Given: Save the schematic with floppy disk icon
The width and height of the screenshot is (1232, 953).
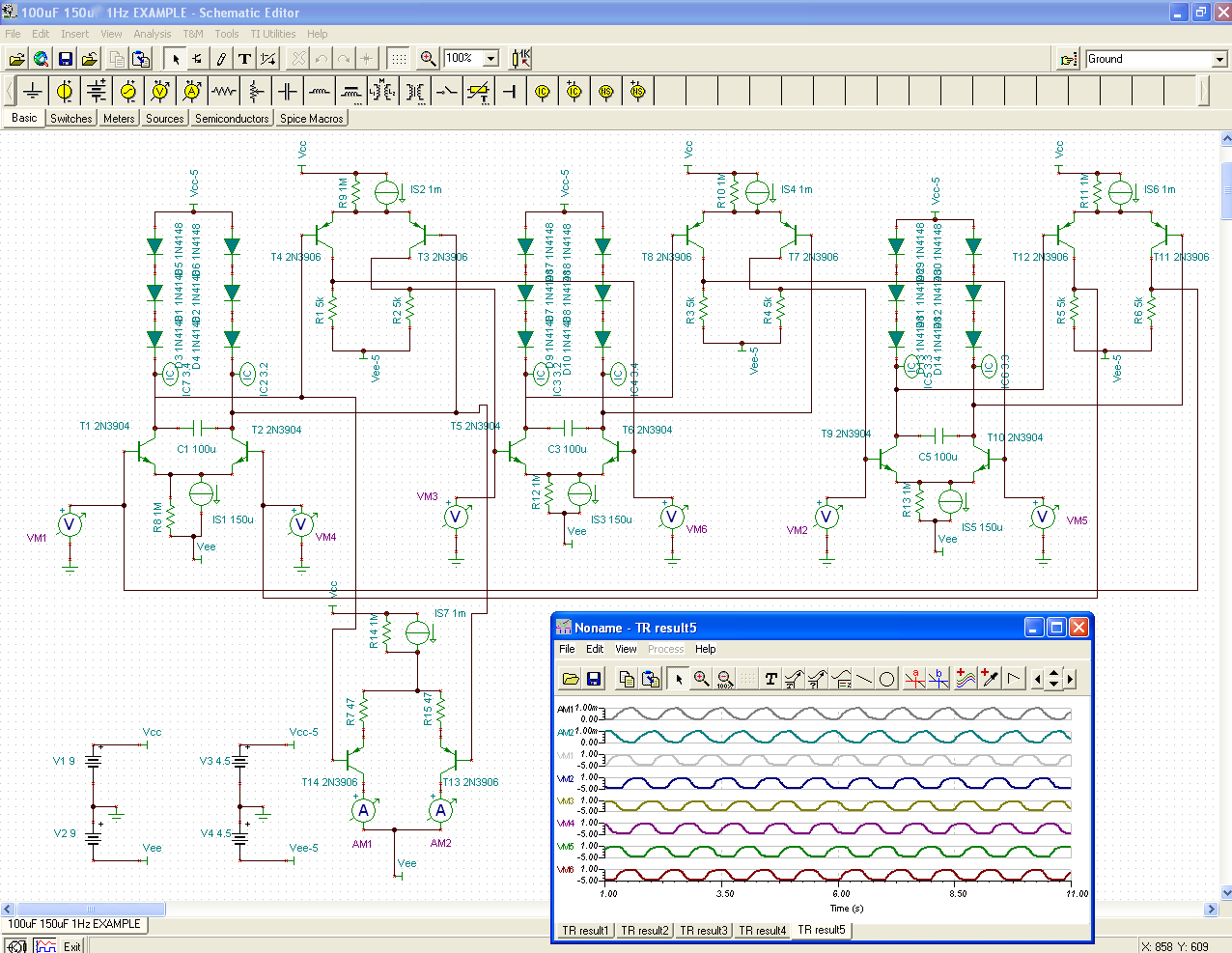Looking at the screenshot, I should pyautogui.click(x=65, y=59).
